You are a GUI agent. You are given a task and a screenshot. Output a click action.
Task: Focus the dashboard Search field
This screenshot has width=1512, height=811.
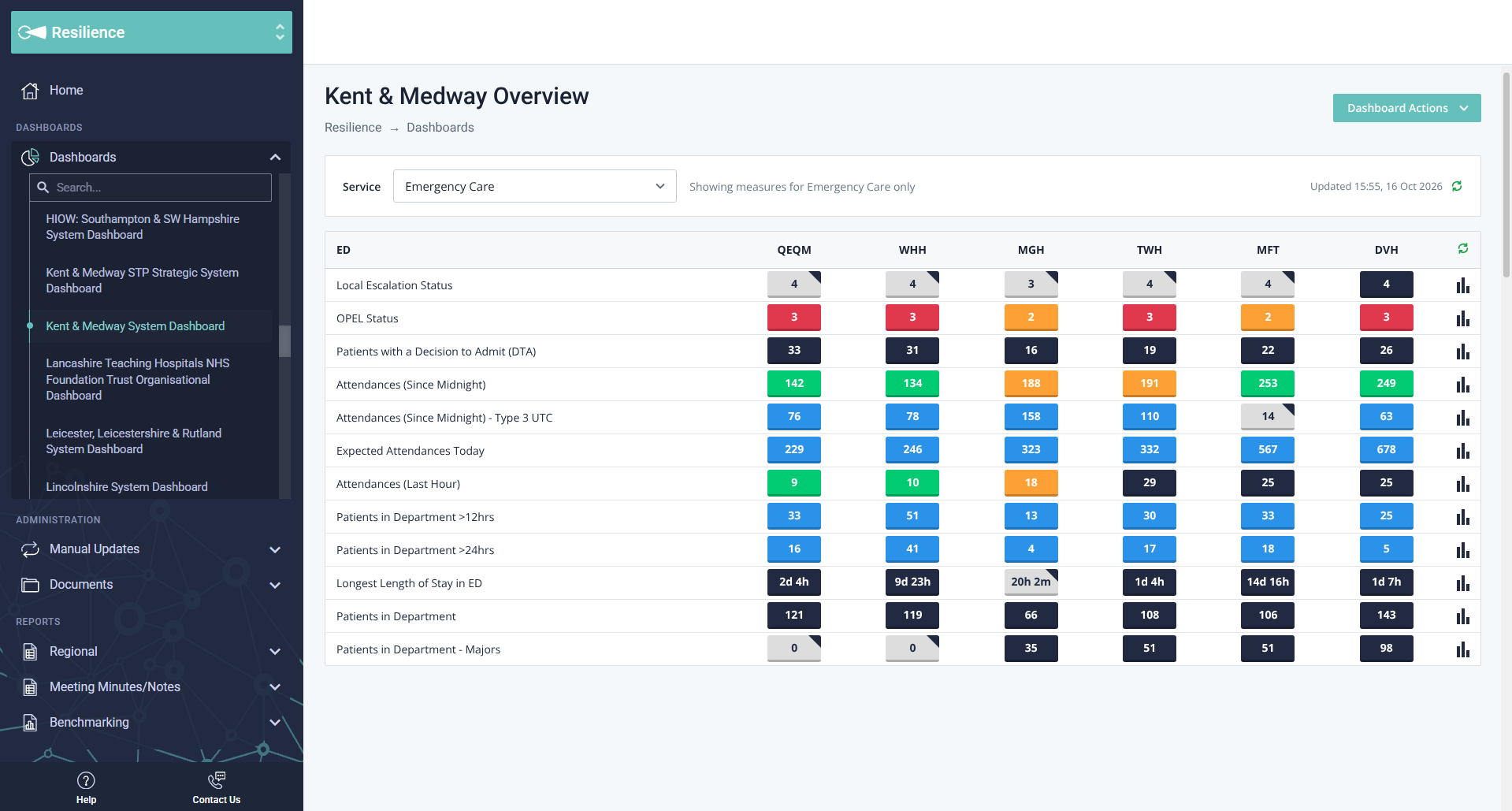150,188
